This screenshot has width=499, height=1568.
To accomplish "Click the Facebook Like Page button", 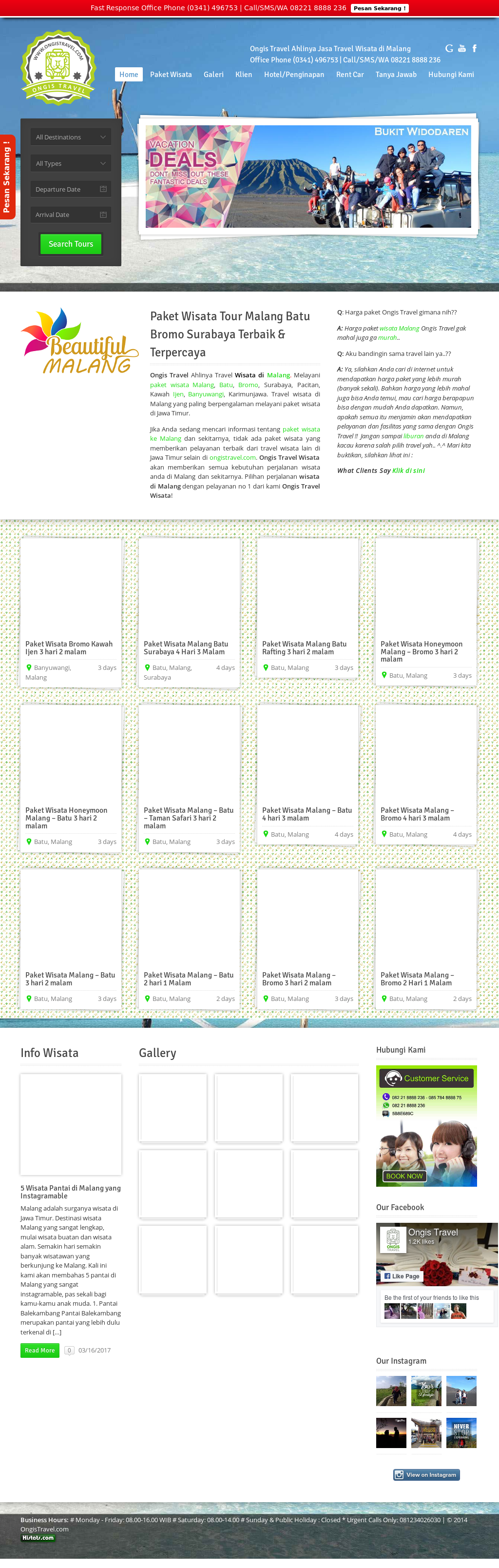I will point(402,1276).
